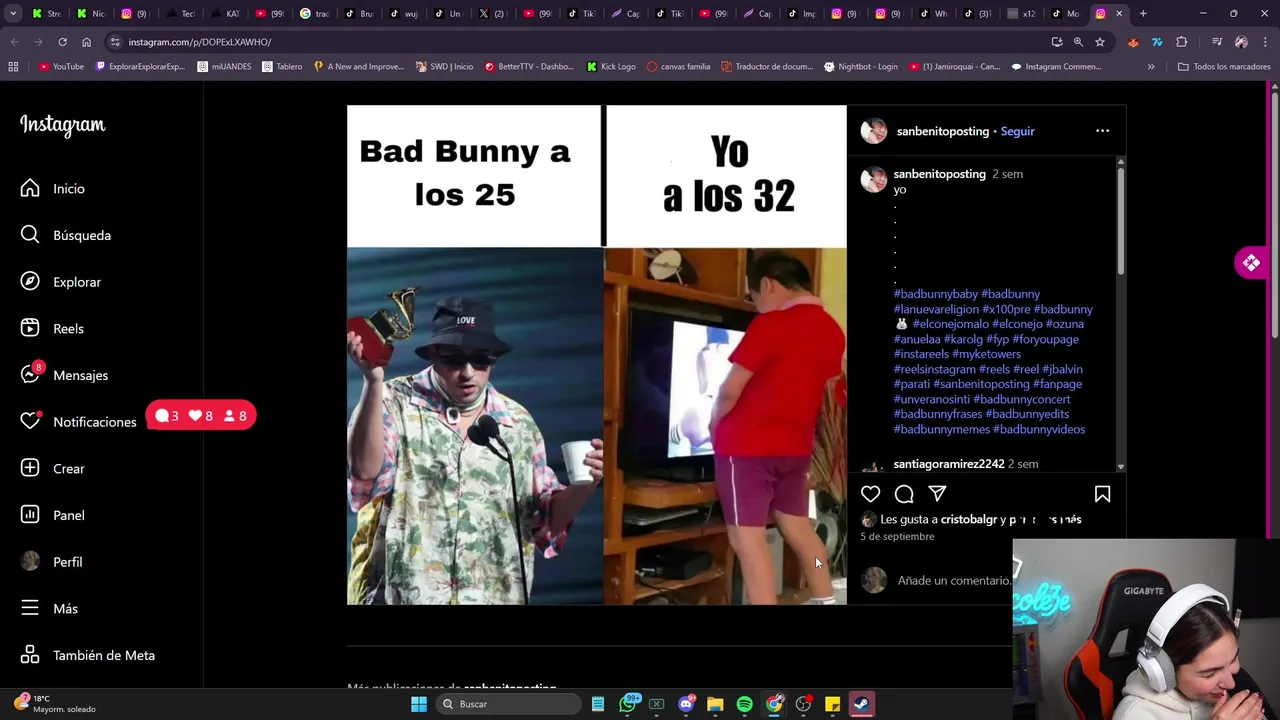Open the Chrome apps grid

(13, 67)
